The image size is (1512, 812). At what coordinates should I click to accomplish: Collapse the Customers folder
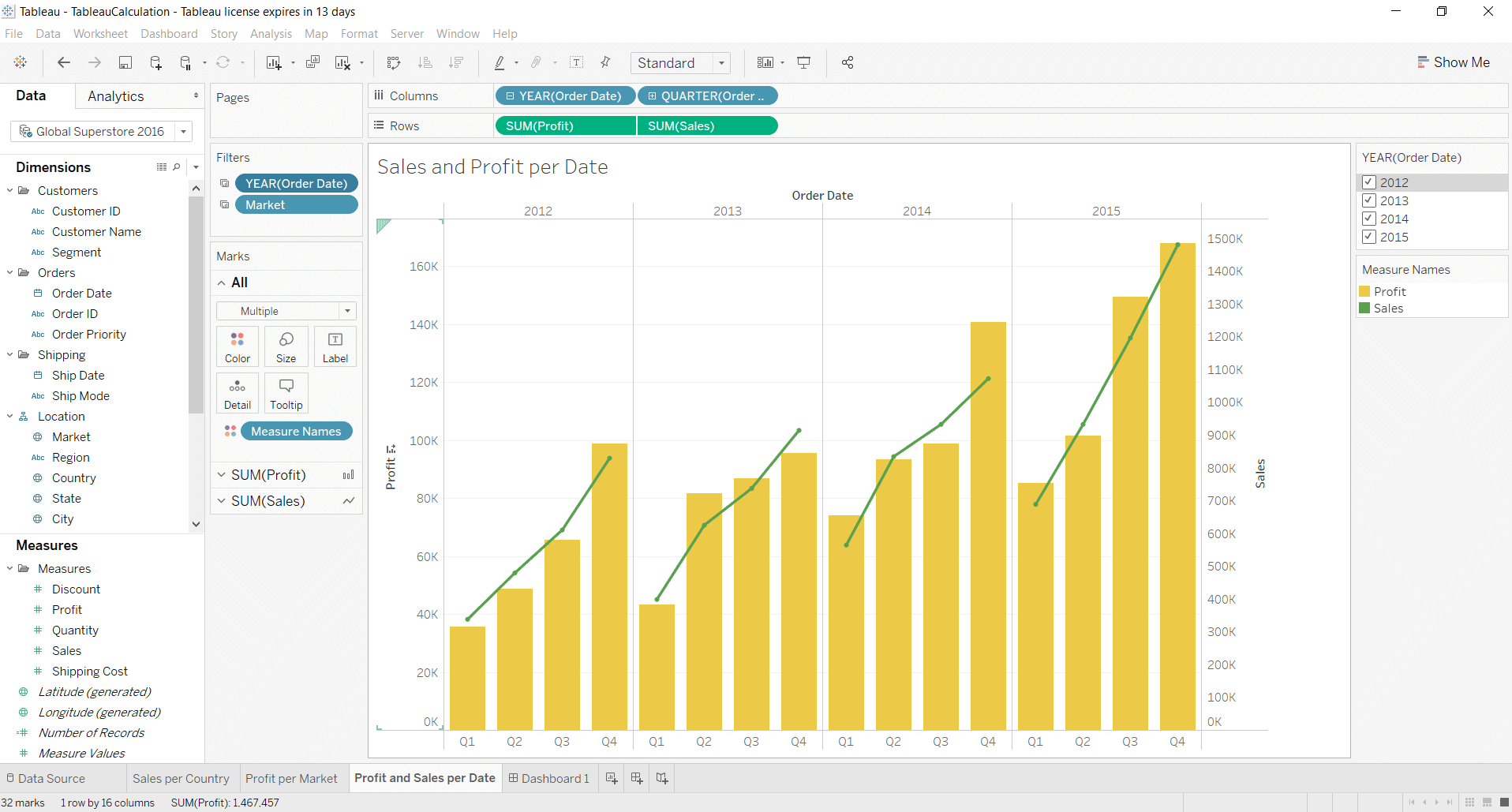9,190
